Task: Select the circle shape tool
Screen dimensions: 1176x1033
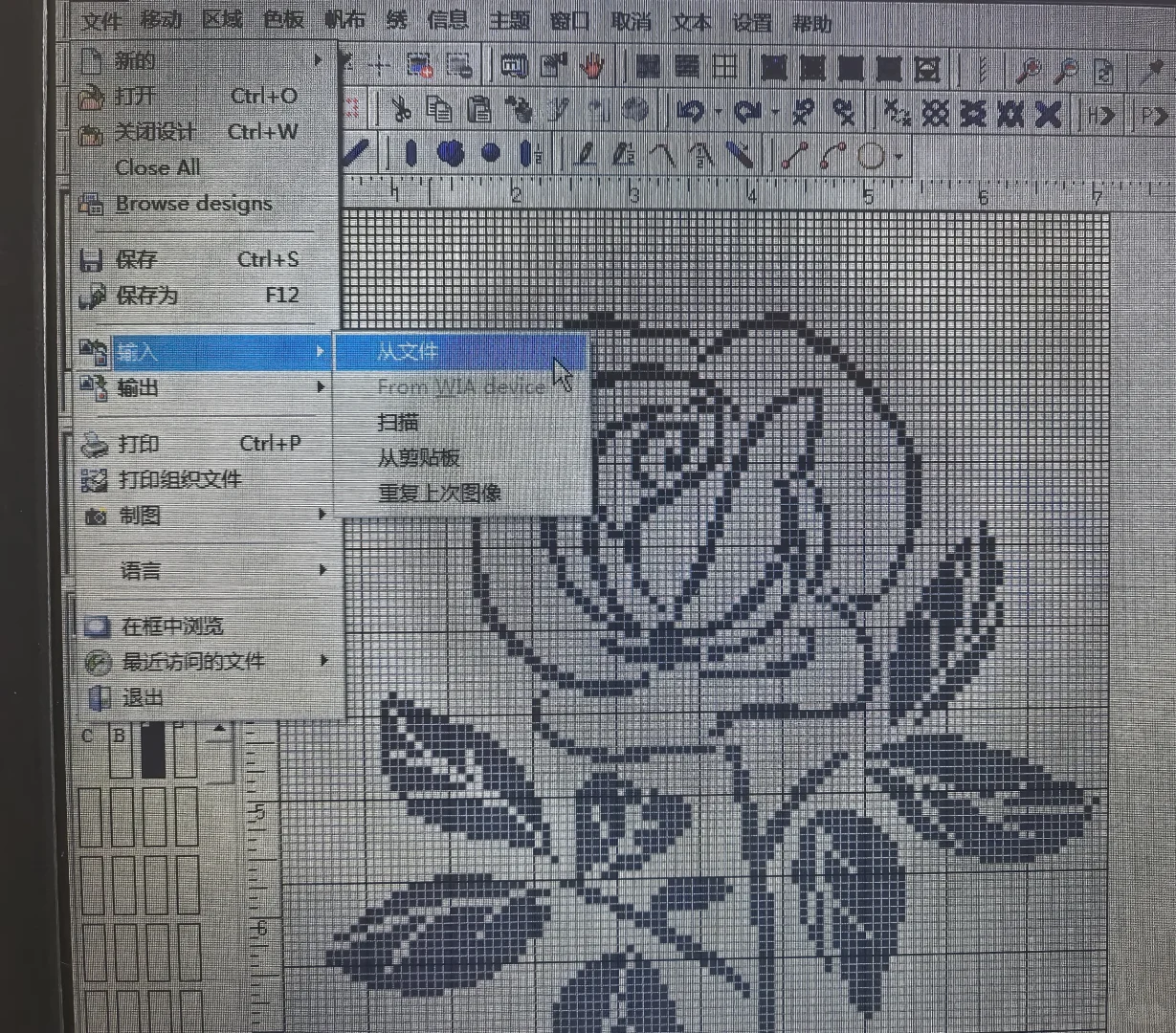Action: tap(871, 157)
